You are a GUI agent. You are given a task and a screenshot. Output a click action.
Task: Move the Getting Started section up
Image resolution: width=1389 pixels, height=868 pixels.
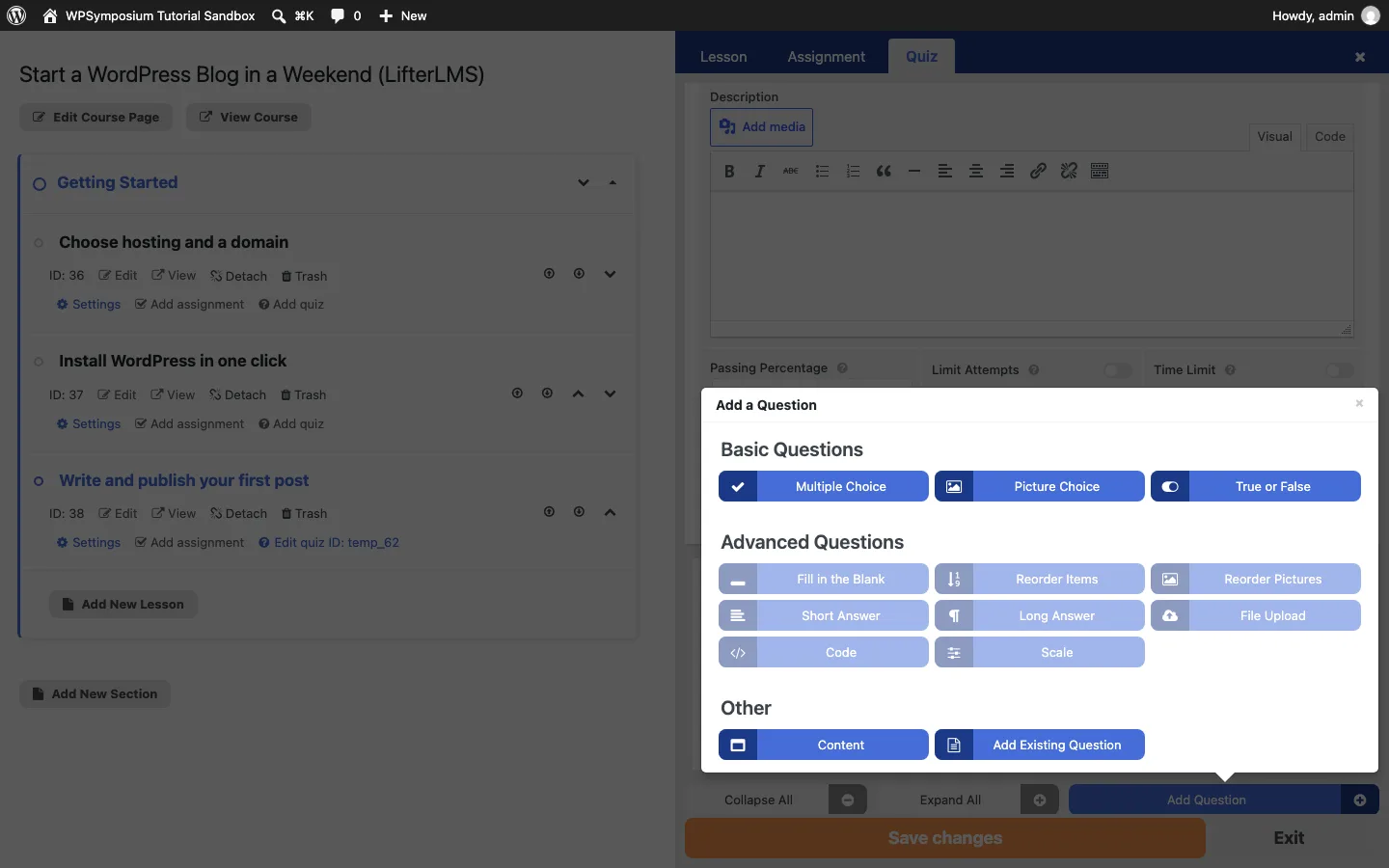pos(613,182)
